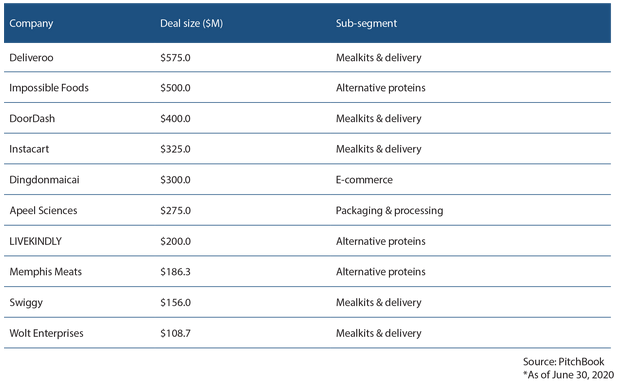Click the As of June 30, 2020 note
The height and width of the screenshot is (390, 630).
pos(568,375)
